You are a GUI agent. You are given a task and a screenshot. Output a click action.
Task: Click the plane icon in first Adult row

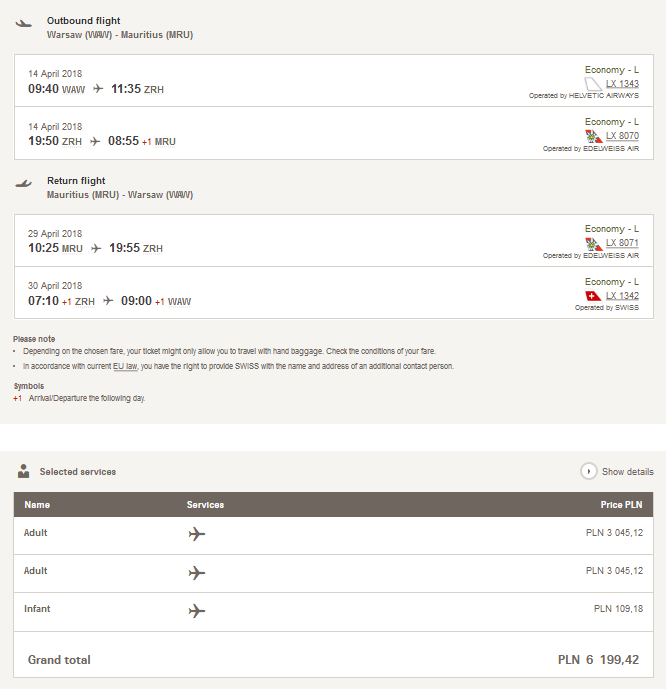pos(197,534)
